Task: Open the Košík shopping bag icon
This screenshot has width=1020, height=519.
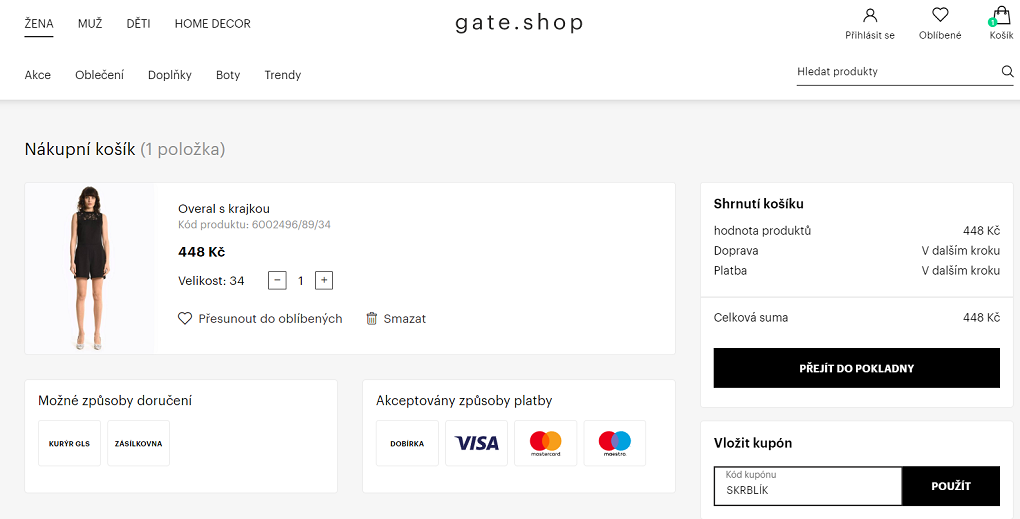Action: [x=1002, y=16]
